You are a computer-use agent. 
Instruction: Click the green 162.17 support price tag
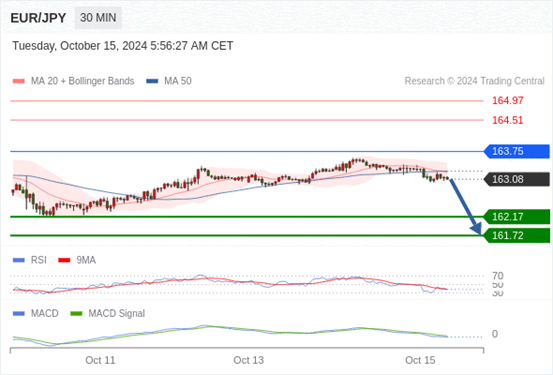coord(517,217)
